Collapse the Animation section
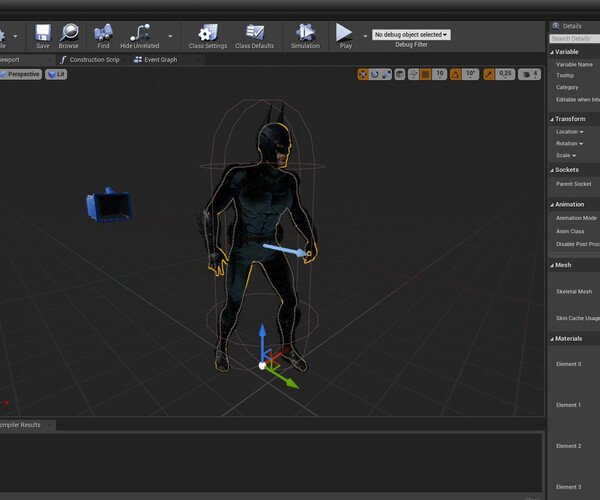 (x=552, y=205)
